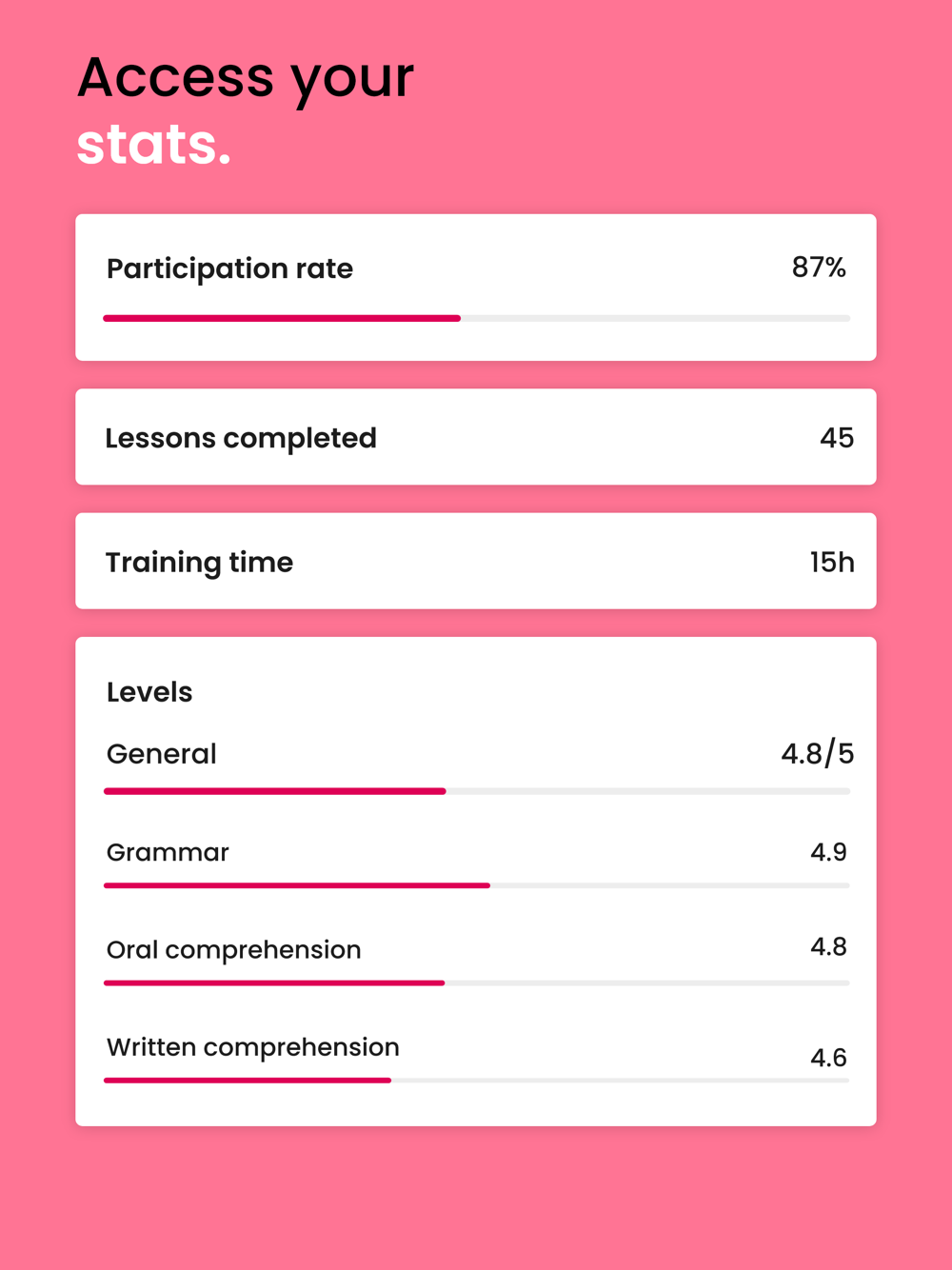The width and height of the screenshot is (952, 1270).
Task: Open the Lessons completed card
Action: point(476,437)
